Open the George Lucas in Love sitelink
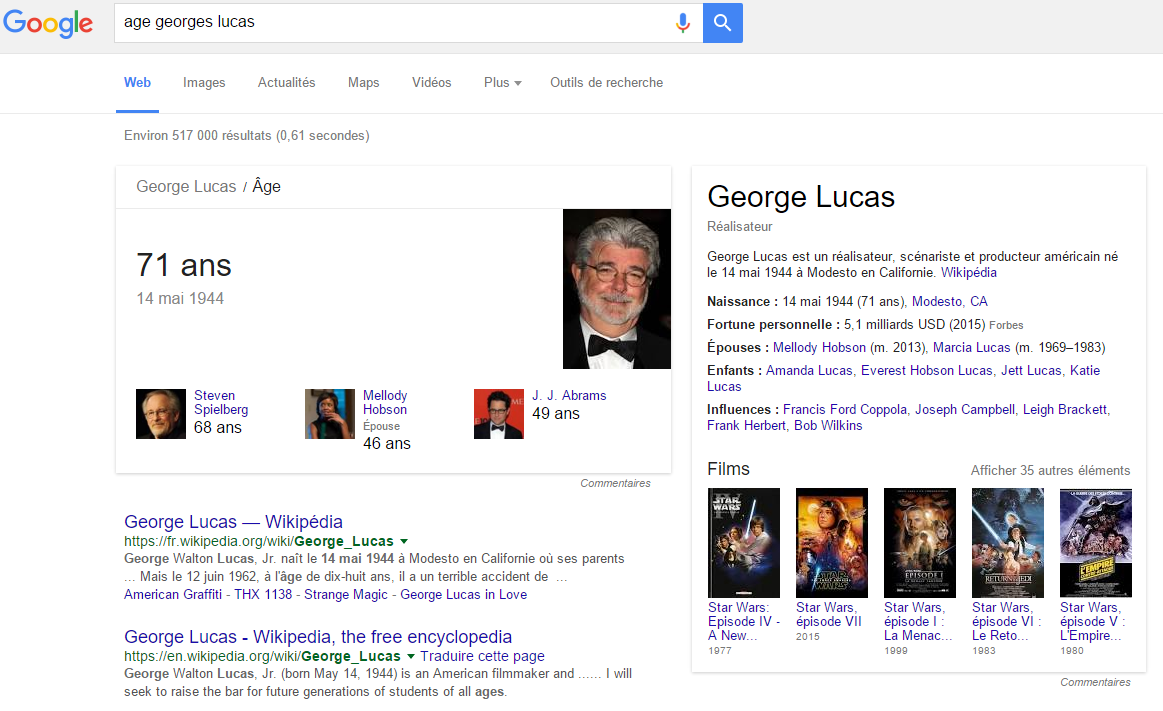Screen dimensions: 1163x711 (x=464, y=595)
